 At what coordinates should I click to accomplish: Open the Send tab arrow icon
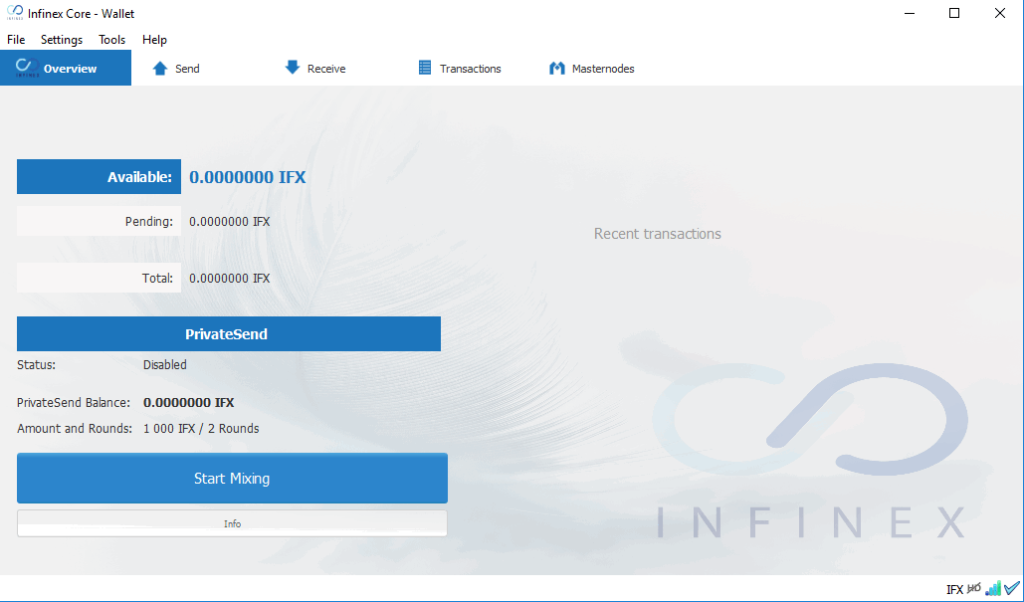pos(161,68)
